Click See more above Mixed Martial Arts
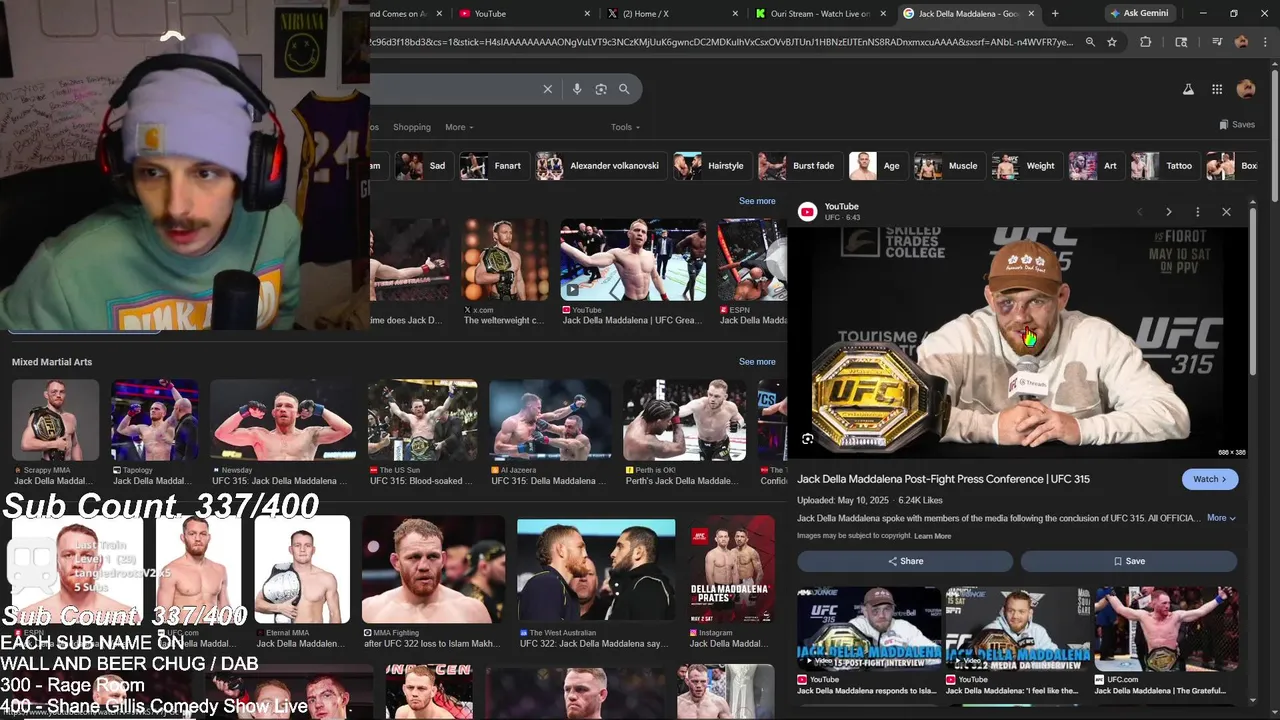The height and width of the screenshot is (720, 1280). (x=757, y=201)
